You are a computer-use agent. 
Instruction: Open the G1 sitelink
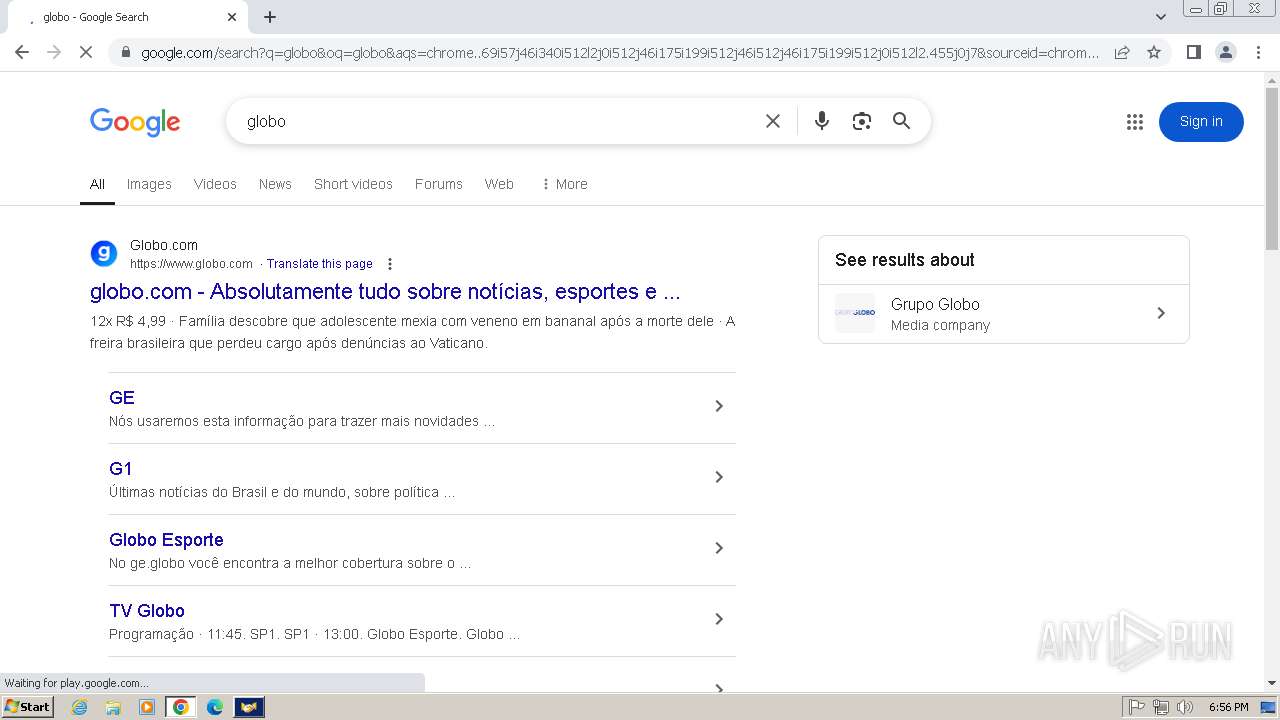(121, 469)
